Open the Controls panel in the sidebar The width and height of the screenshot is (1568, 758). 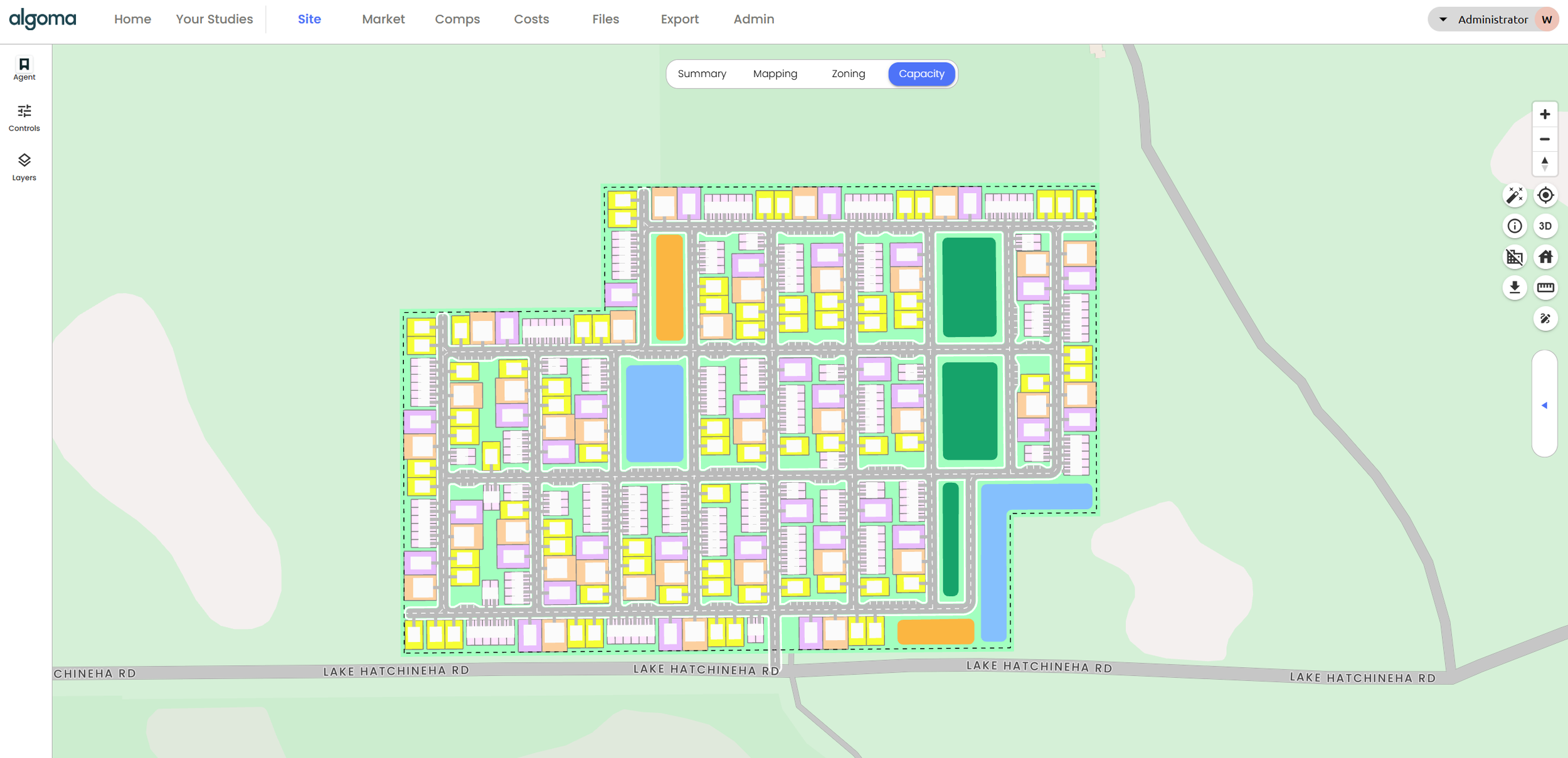(x=24, y=118)
